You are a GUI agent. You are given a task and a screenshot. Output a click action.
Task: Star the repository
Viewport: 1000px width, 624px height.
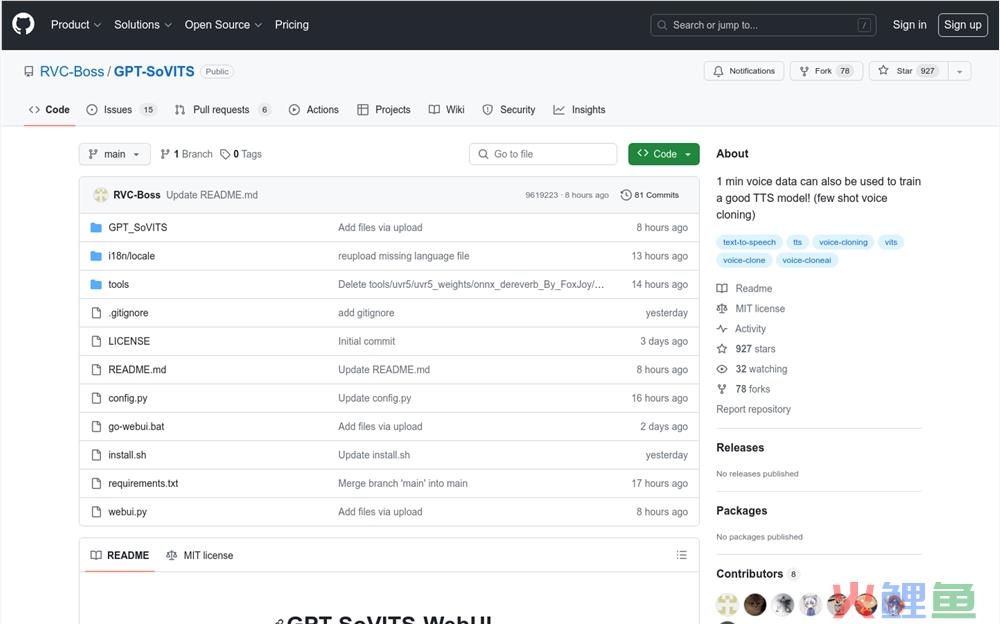coord(908,71)
